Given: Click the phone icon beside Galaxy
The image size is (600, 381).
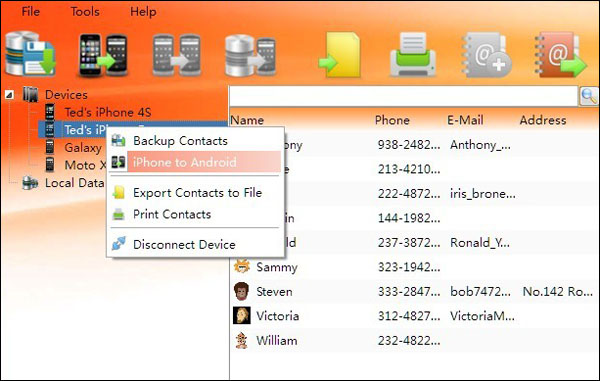Looking at the screenshot, I should tap(50, 147).
